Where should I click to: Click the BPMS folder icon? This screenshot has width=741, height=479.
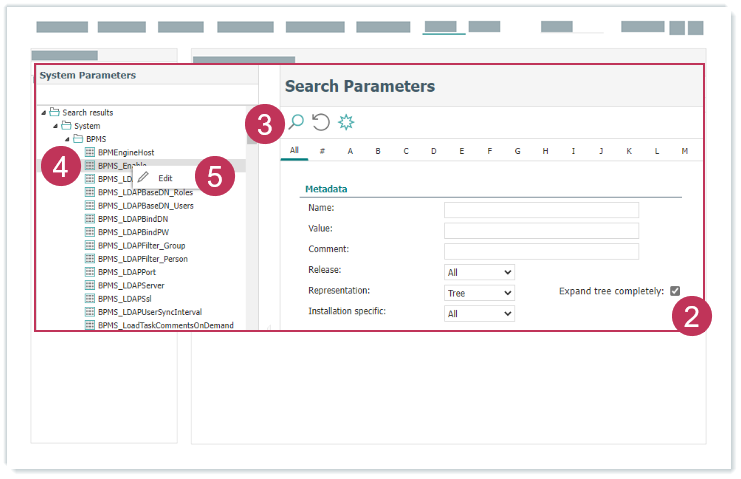[77, 138]
